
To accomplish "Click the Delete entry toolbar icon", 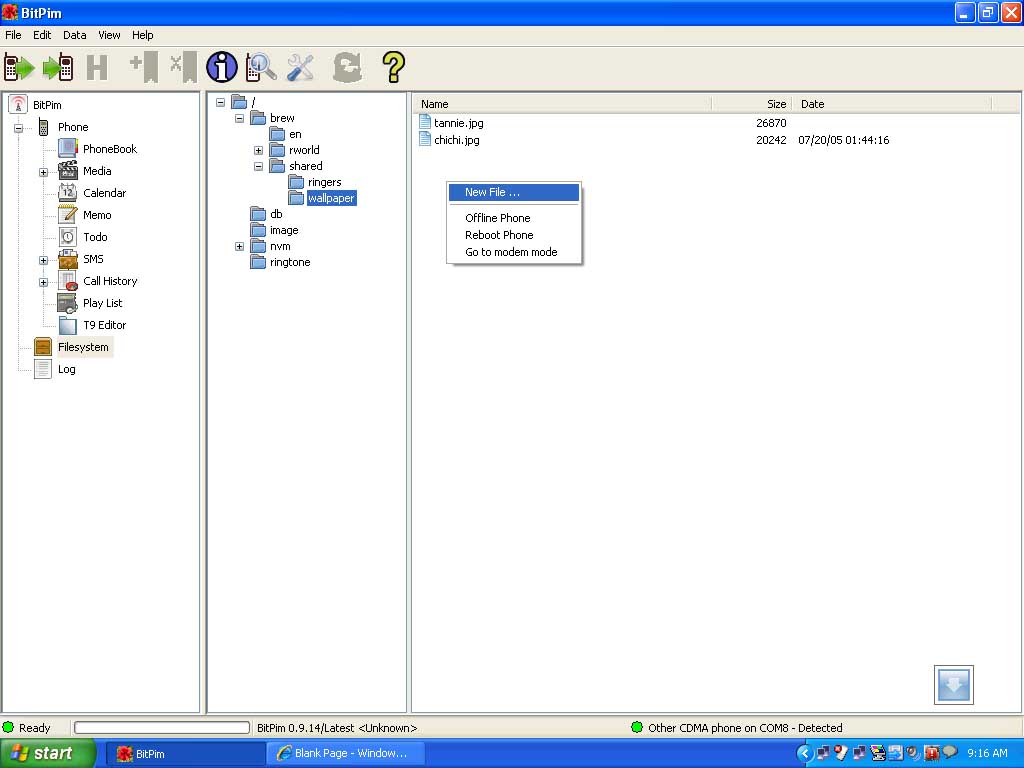I will pyautogui.click(x=184, y=67).
